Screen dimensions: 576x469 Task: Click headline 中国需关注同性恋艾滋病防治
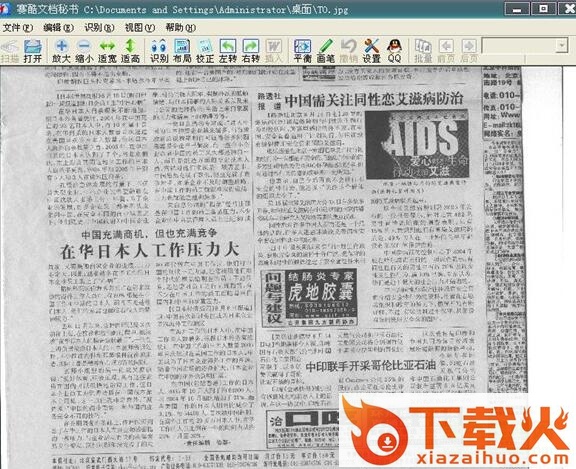click(374, 99)
